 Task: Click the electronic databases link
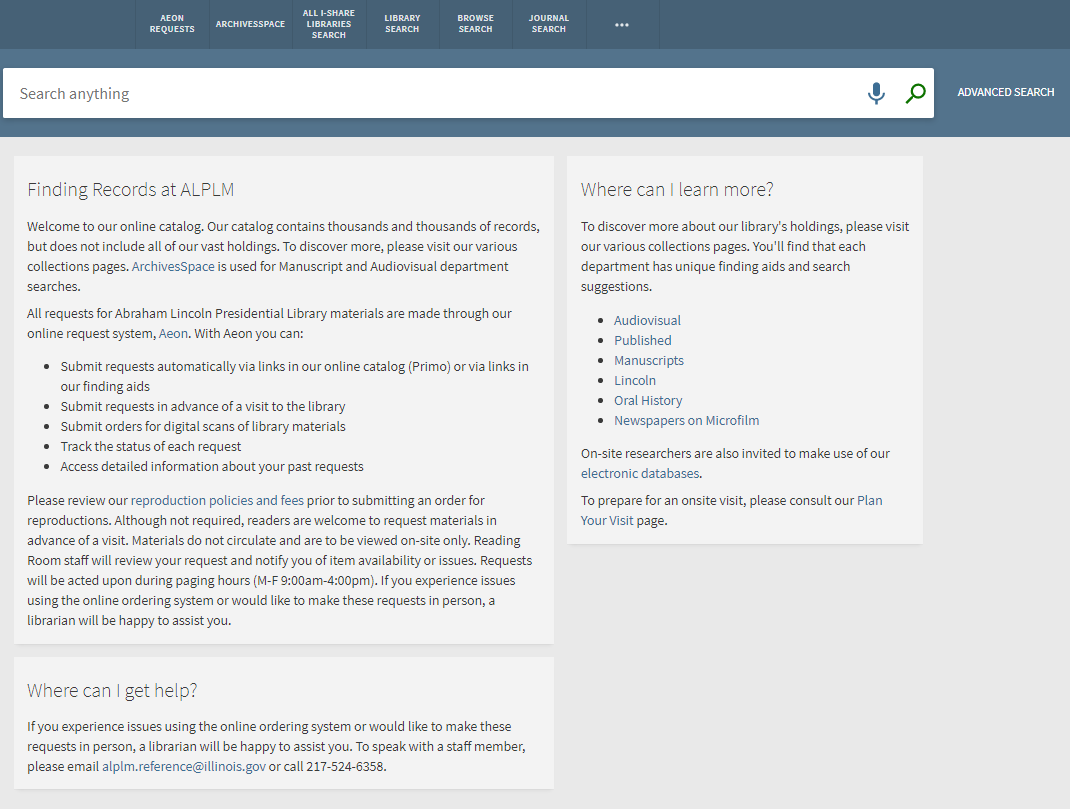[640, 474]
